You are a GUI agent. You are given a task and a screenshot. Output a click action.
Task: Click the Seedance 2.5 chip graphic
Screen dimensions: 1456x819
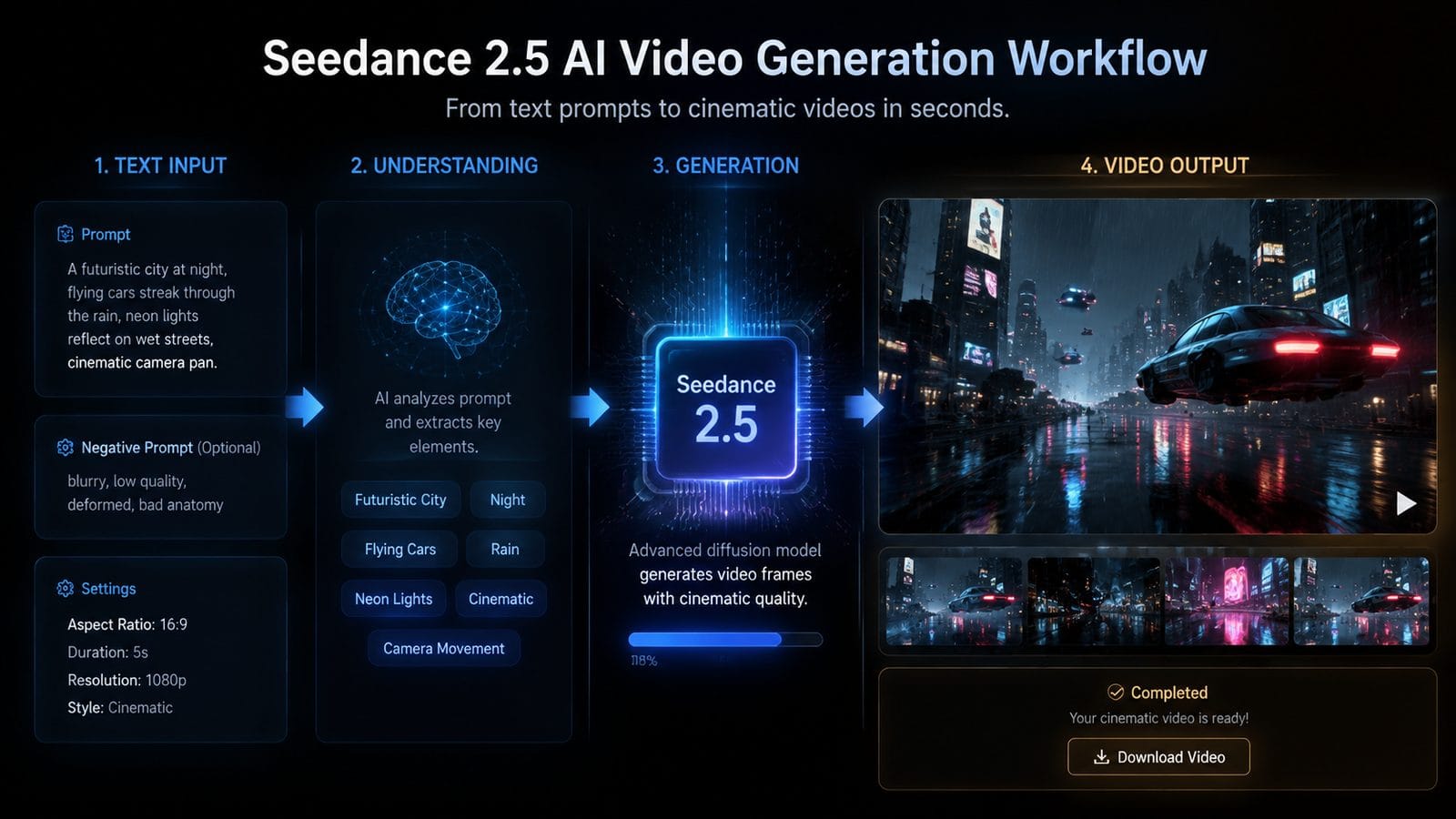click(726, 409)
